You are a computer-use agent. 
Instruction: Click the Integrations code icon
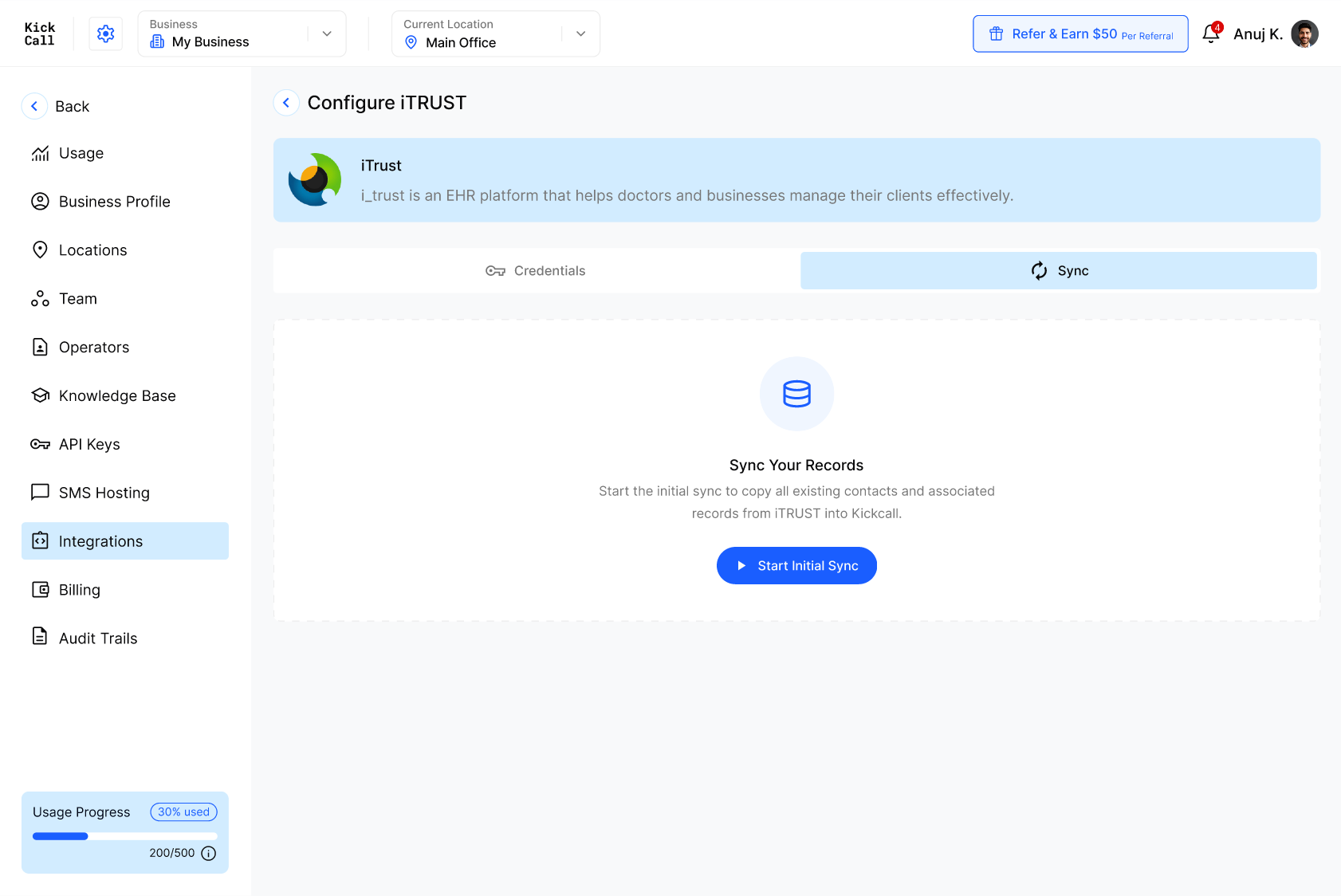tap(40, 541)
